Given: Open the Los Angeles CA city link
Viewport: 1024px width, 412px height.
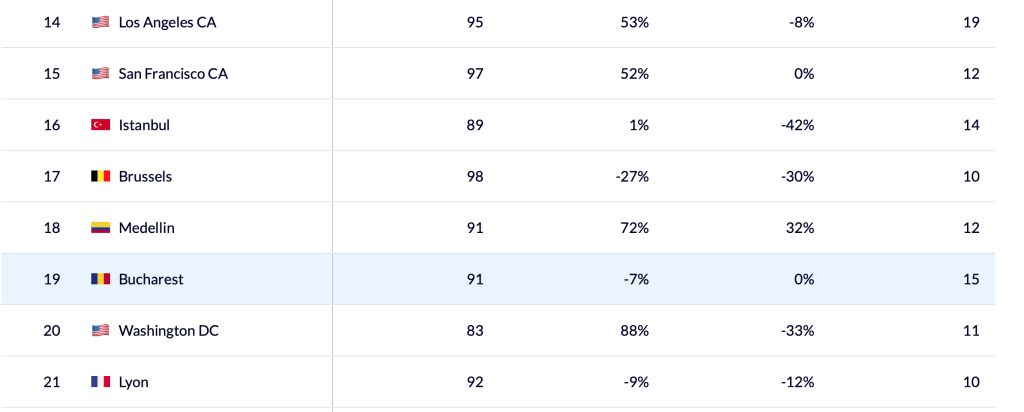Looking at the screenshot, I should 167,22.
